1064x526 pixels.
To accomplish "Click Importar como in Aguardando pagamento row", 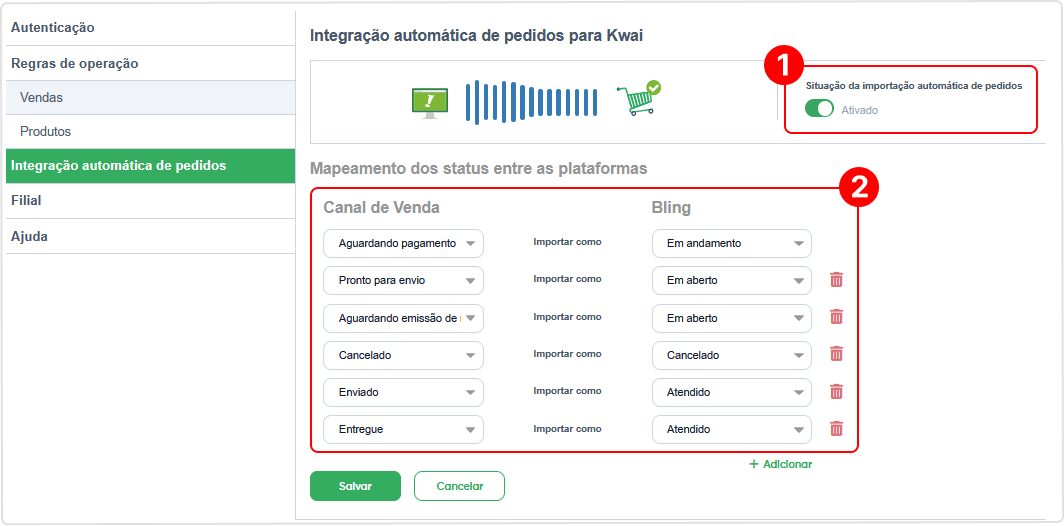I will coord(567,242).
